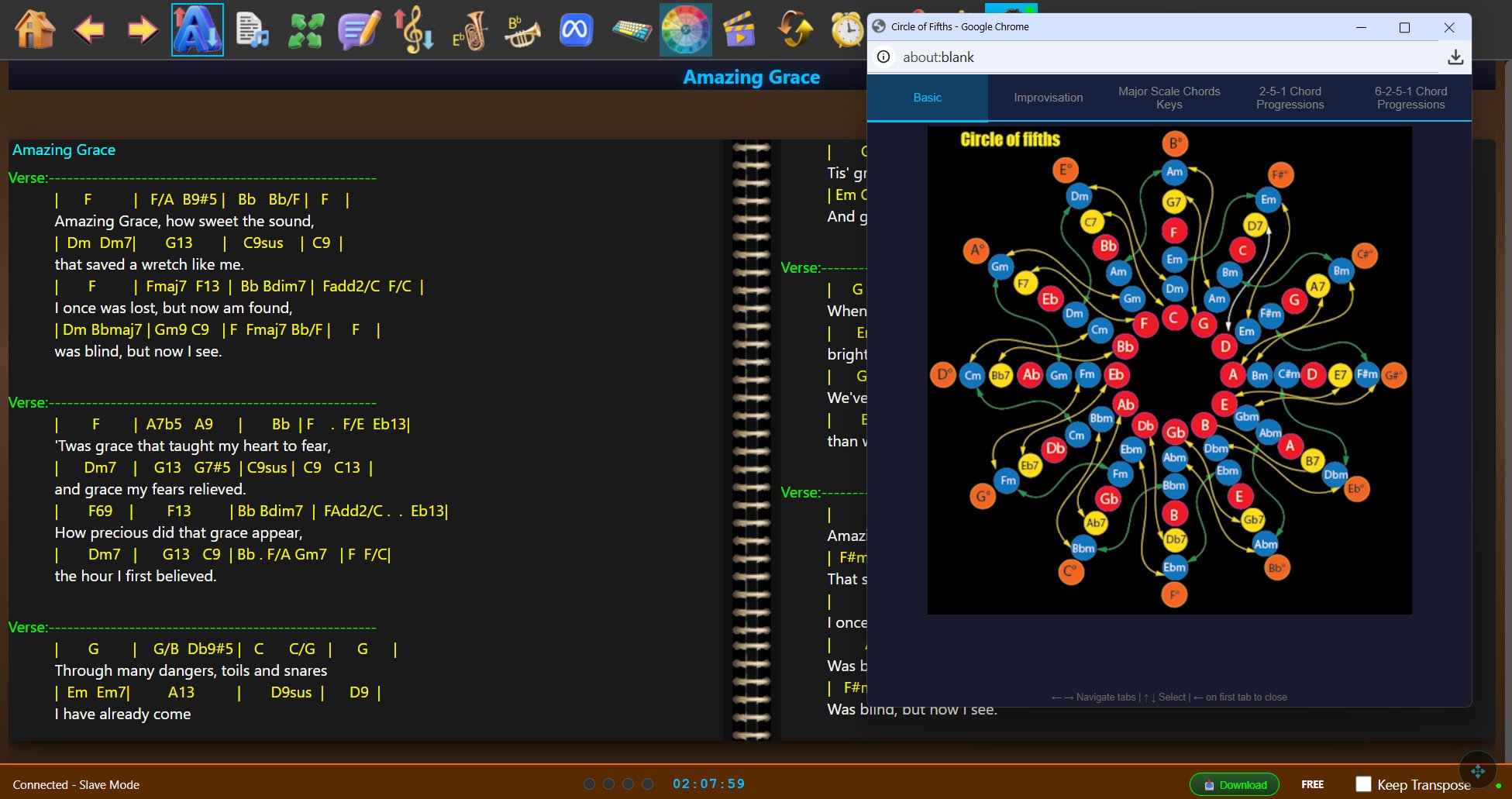Open the Circle of Fifths color wheel icon
1512x799 pixels.
point(685,30)
